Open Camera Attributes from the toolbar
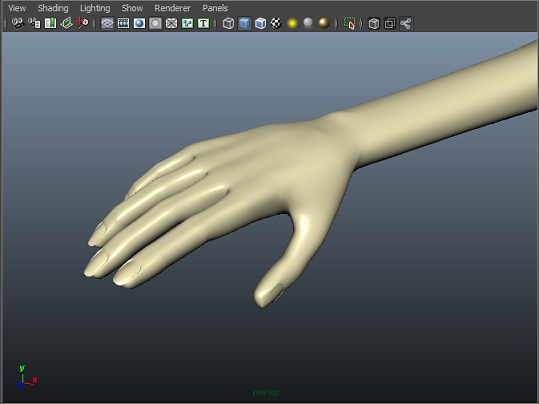This screenshot has width=539, height=404. [34, 23]
